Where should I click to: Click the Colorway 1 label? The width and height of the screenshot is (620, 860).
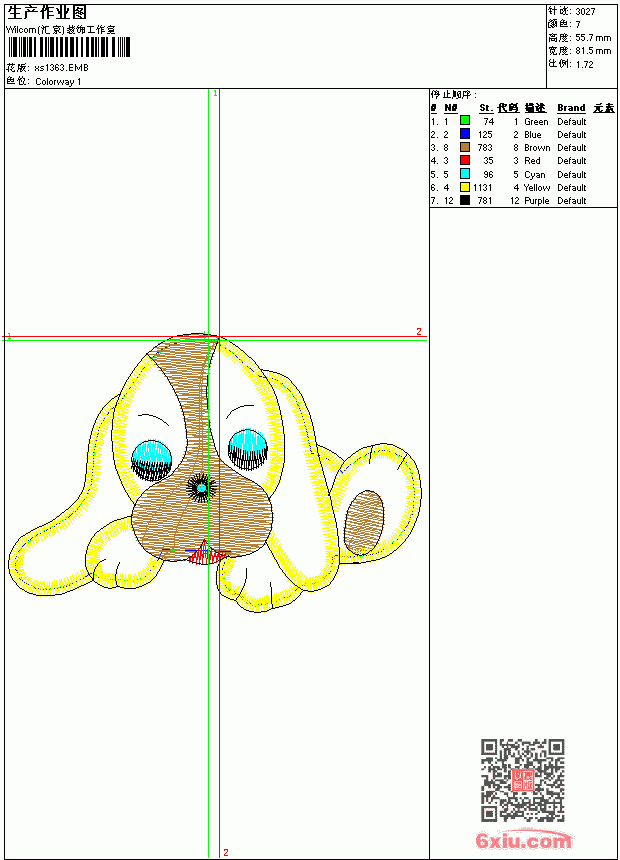coord(58,82)
